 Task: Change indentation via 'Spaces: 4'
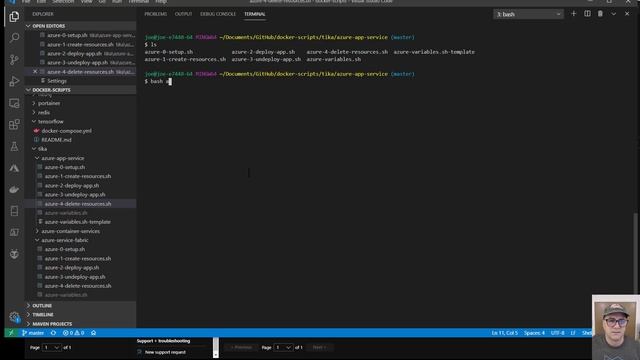point(534,333)
